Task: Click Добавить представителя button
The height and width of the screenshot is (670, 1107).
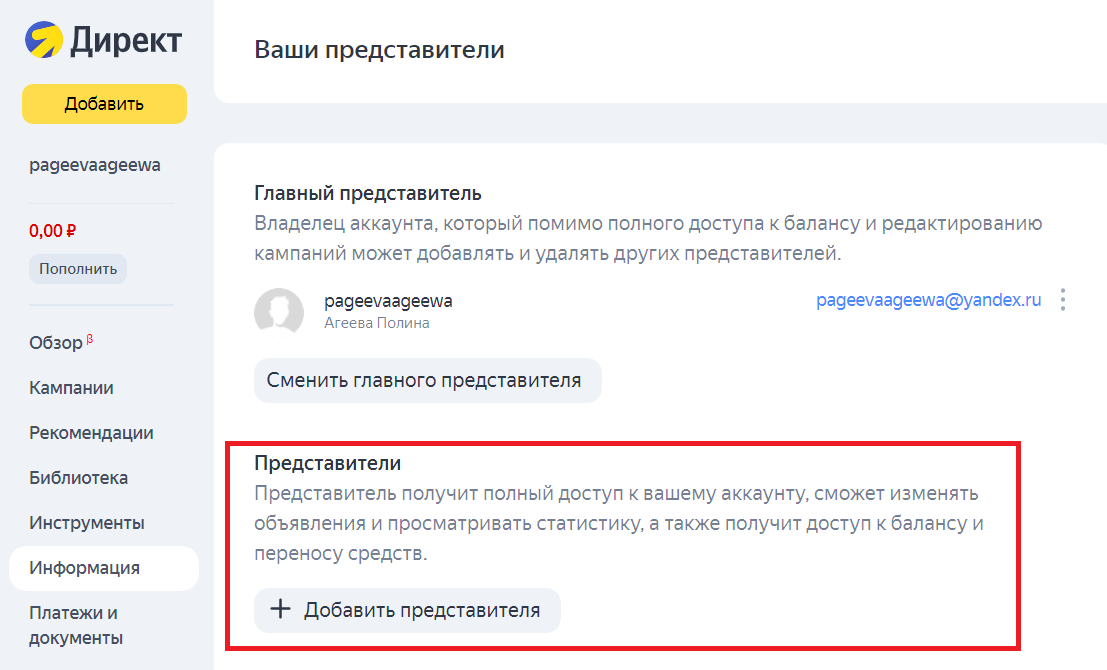Action: (x=408, y=610)
